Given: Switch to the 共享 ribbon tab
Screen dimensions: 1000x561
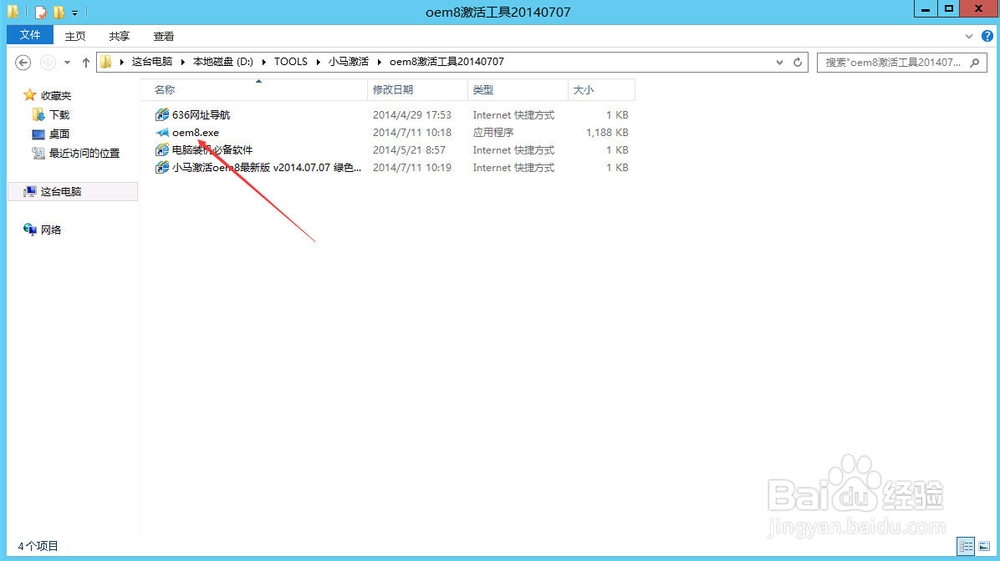Looking at the screenshot, I should tap(119, 36).
